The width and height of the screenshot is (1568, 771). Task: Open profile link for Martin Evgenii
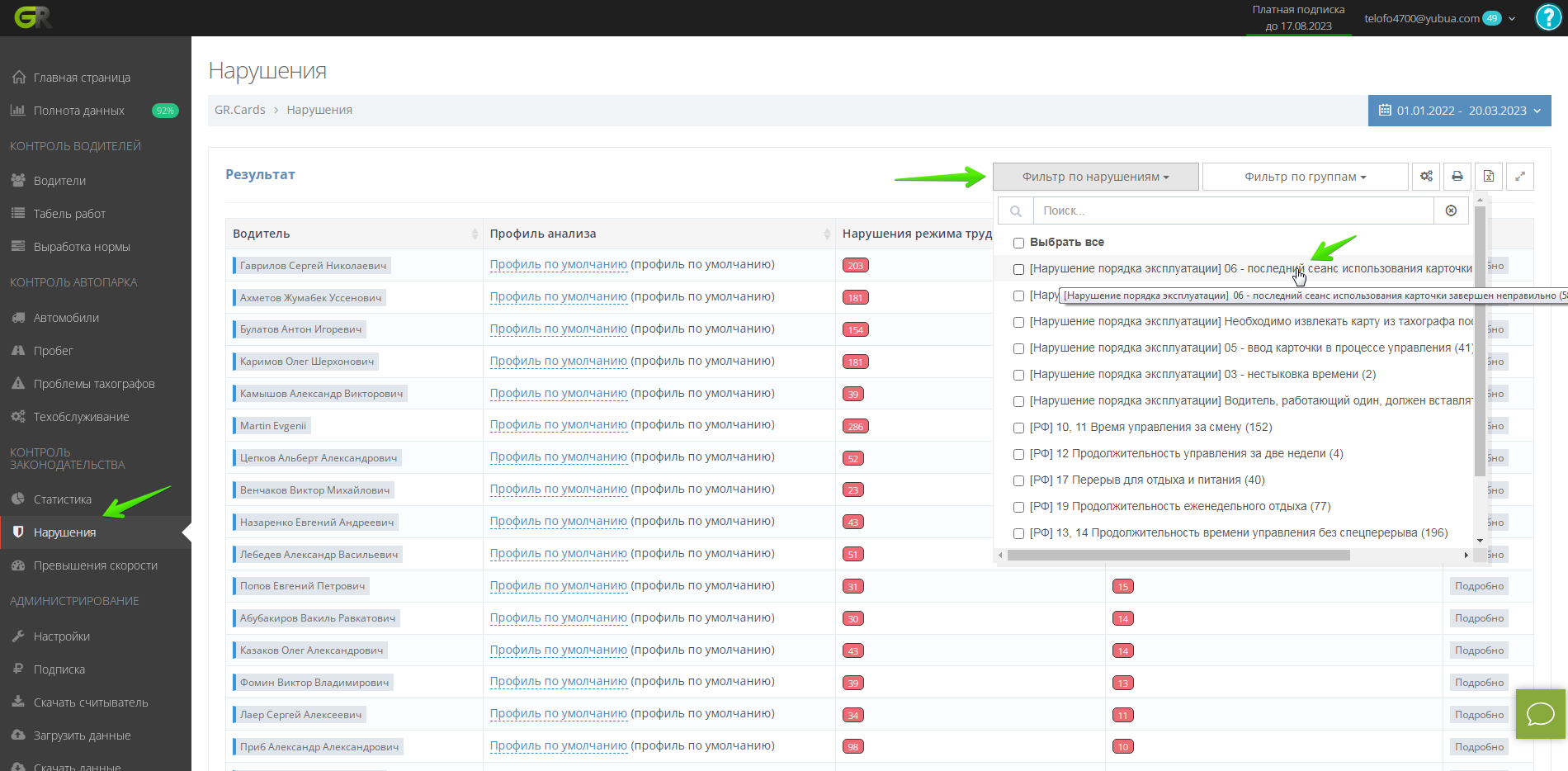point(559,424)
